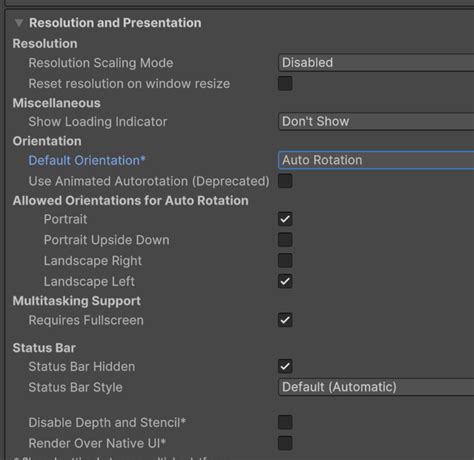
Task: Click the Orientation heading
Action: (x=47, y=141)
